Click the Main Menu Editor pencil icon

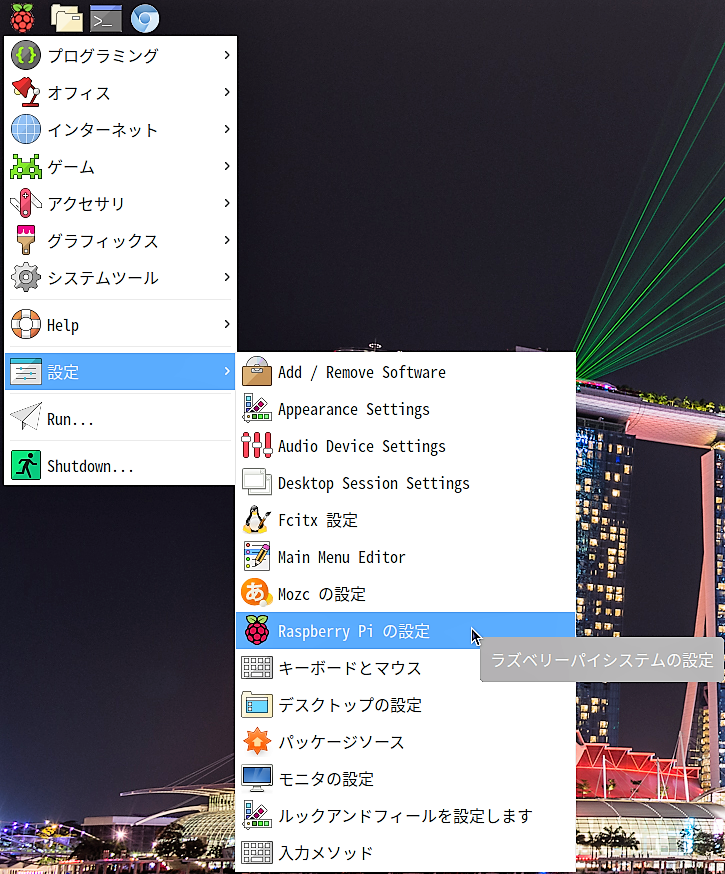point(257,556)
